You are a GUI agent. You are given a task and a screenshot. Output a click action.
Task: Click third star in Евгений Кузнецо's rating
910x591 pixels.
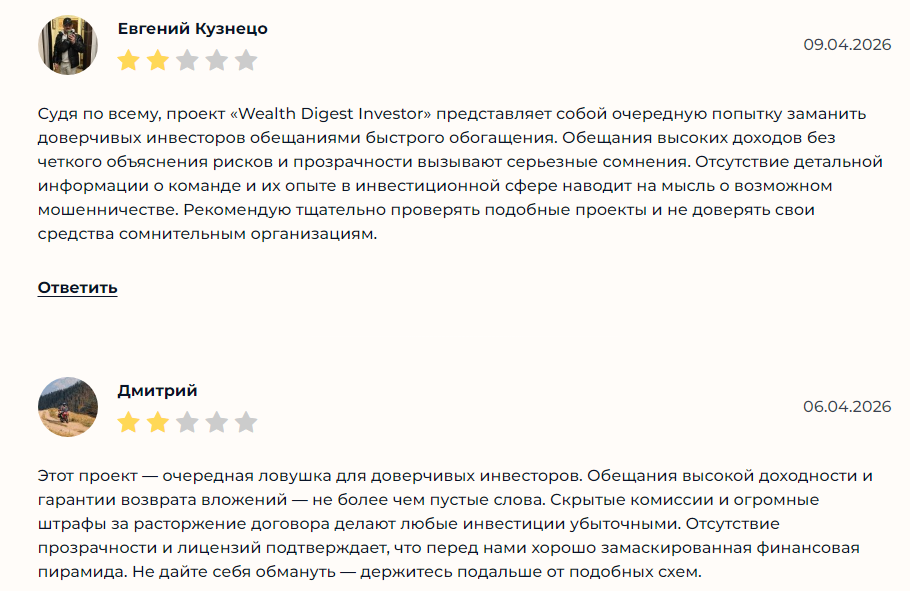pos(187,61)
